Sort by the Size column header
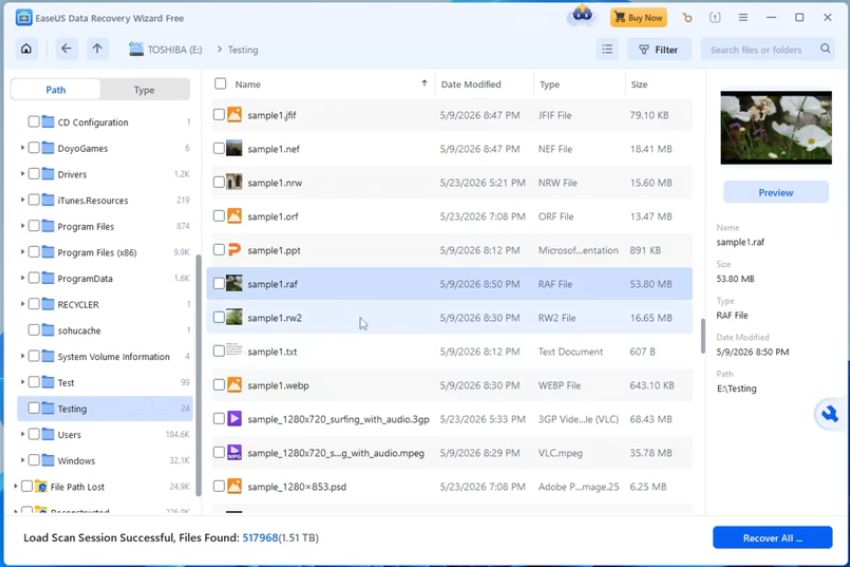Screen dimensions: 850x567 (639, 84)
